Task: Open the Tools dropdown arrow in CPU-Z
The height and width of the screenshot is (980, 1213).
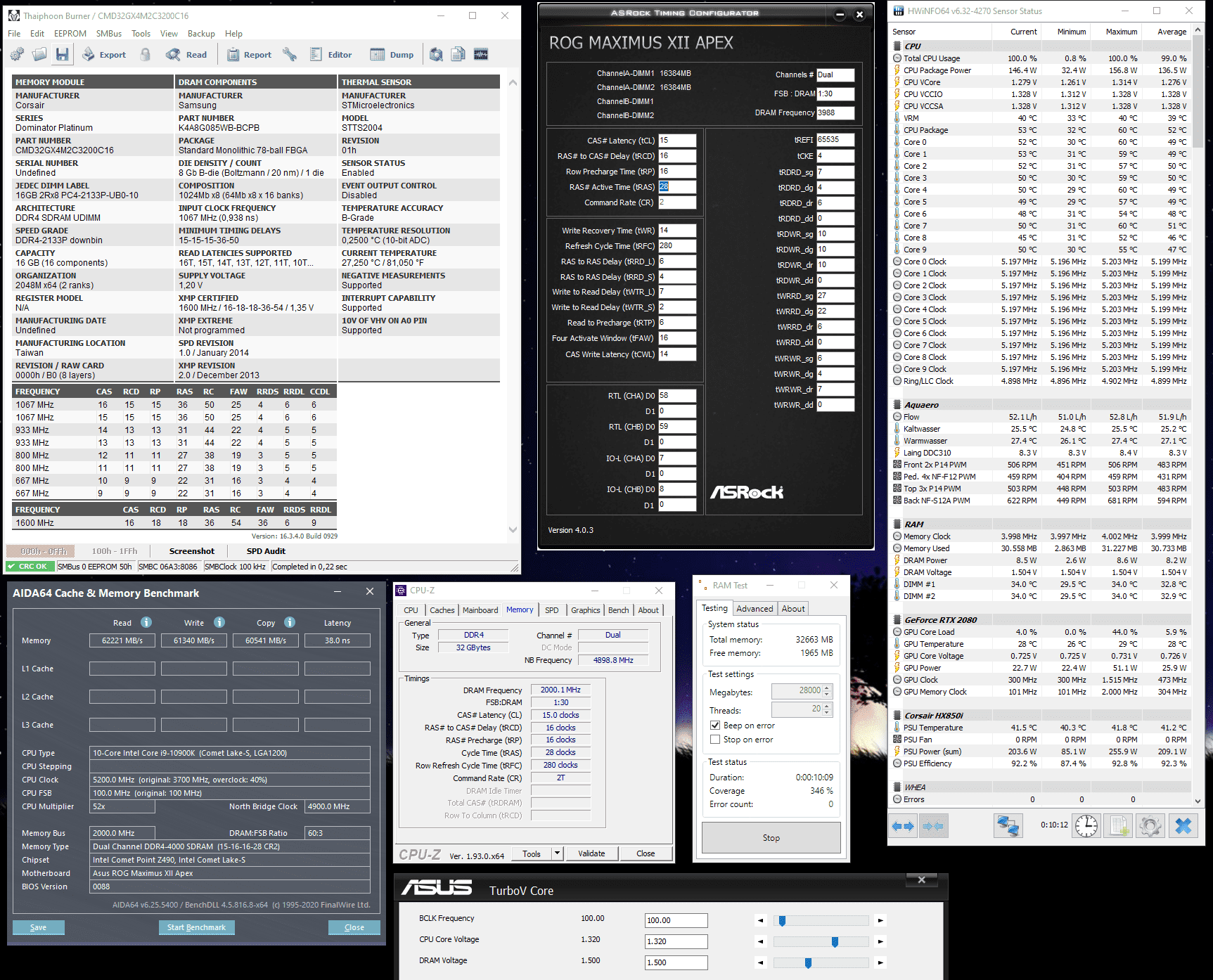Action: click(558, 853)
